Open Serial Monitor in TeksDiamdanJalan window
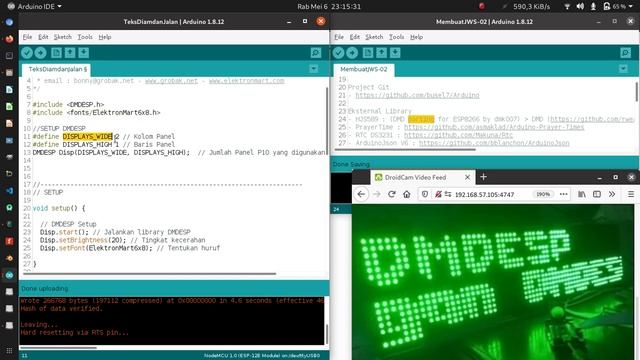This screenshot has width=640, height=360. tap(316, 53)
